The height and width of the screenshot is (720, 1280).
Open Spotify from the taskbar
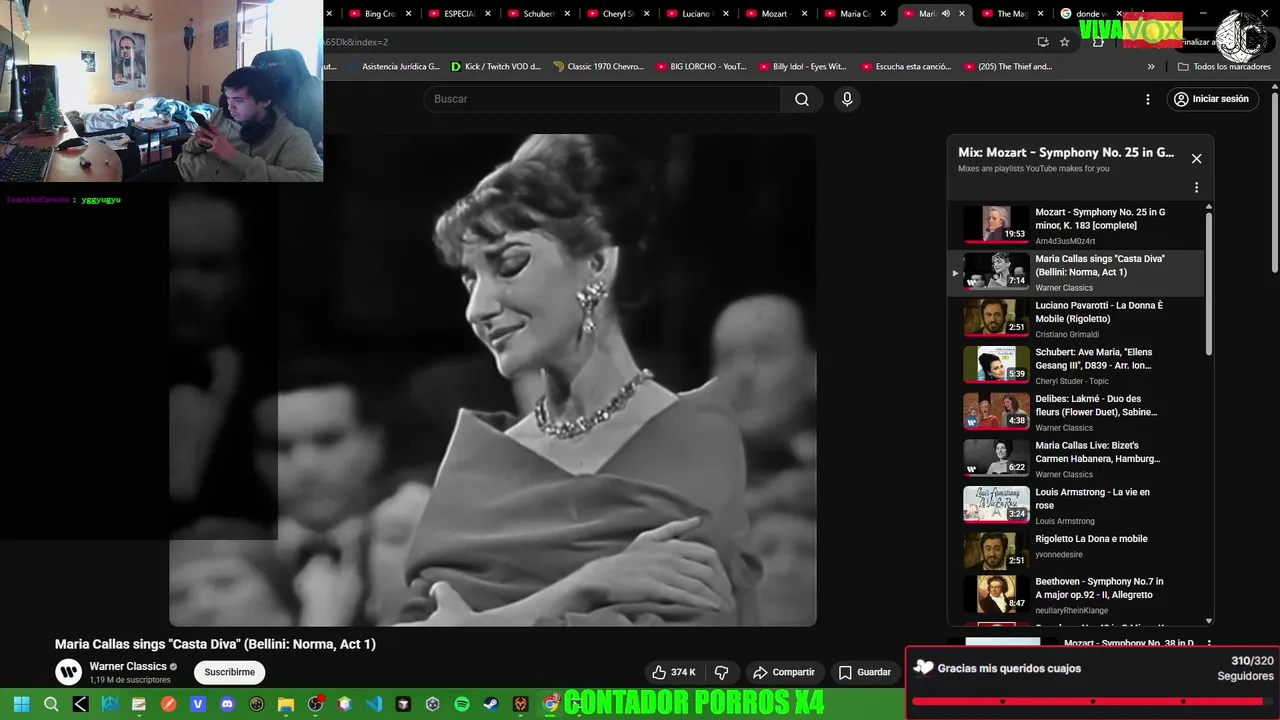462,704
